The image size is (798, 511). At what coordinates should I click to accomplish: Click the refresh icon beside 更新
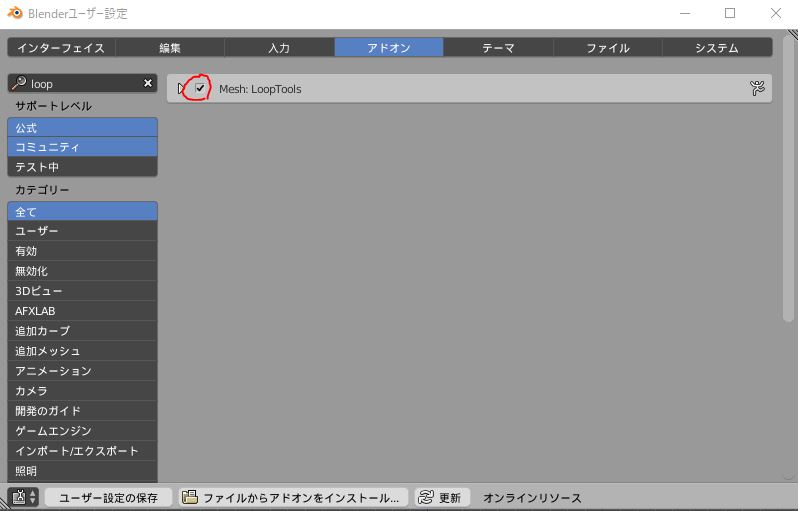click(x=425, y=497)
